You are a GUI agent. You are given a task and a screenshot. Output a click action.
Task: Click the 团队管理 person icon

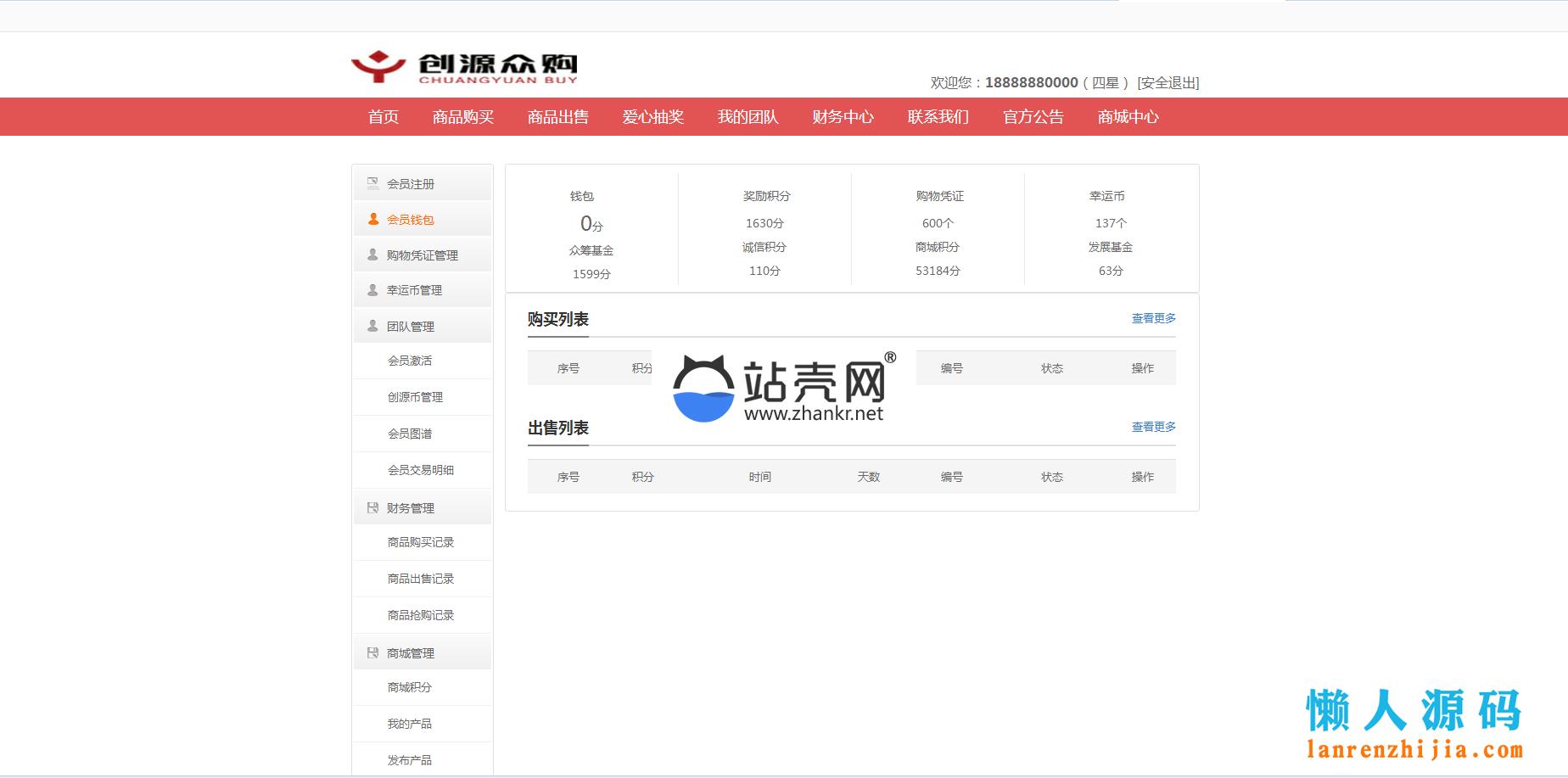[x=372, y=326]
